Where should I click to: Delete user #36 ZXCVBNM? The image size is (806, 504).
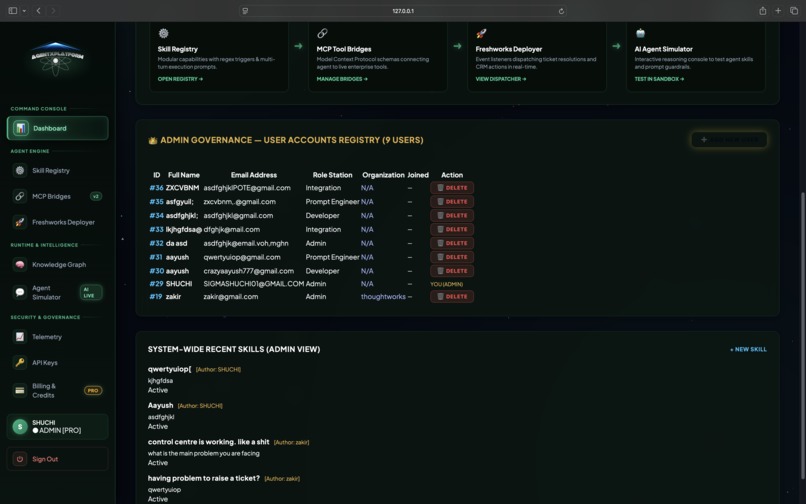[452, 188]
